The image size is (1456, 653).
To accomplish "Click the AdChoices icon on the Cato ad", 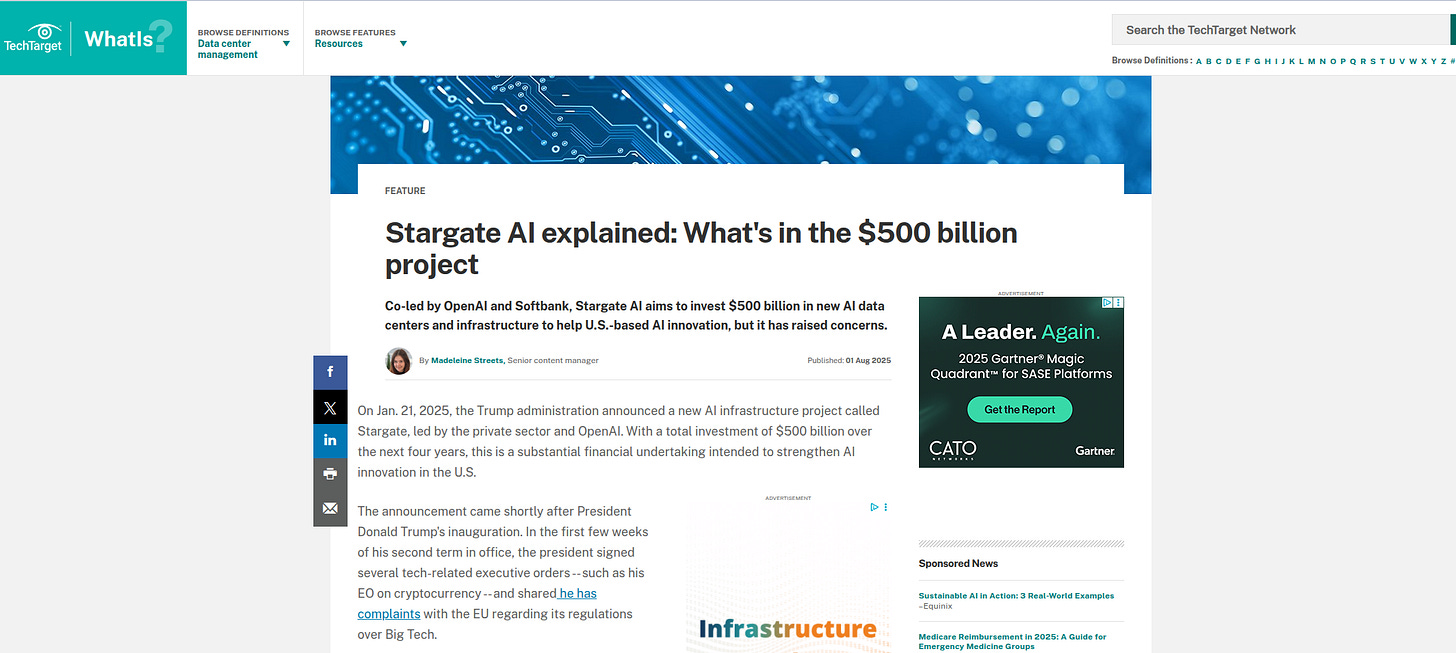I will coord(1108,302).
